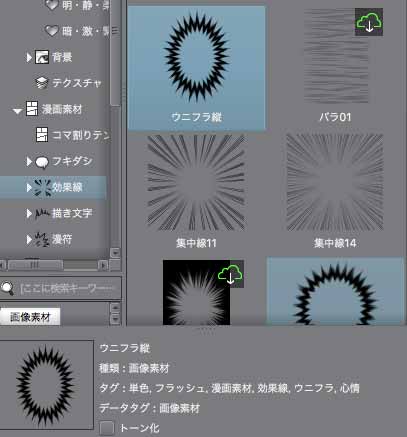Click the フキダシ speech bubble icon
This screenshot has height=437, width=407.
point(42,162)
